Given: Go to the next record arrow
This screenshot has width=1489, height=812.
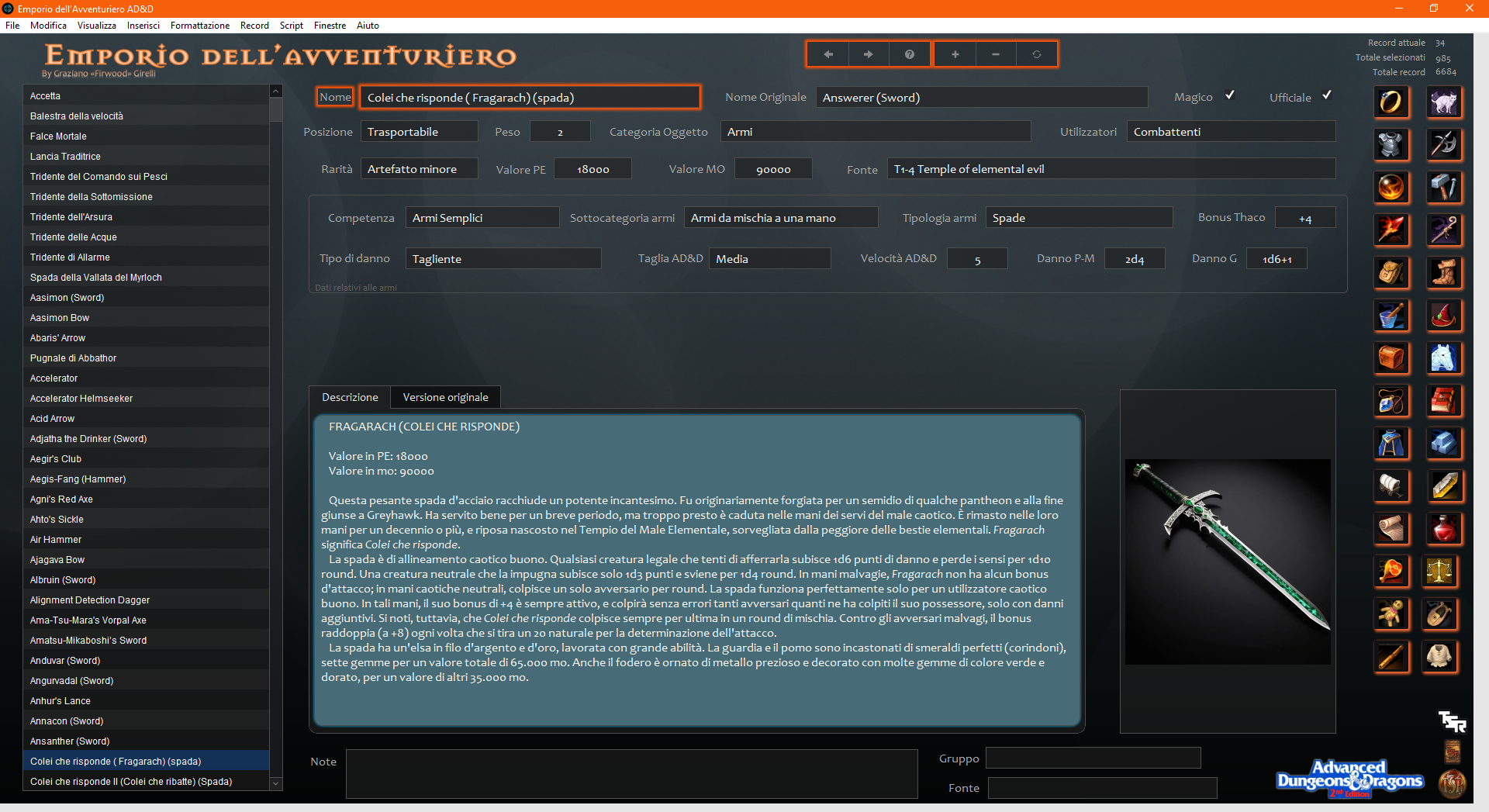Looking at the screenshot, I should click(868, 54).
